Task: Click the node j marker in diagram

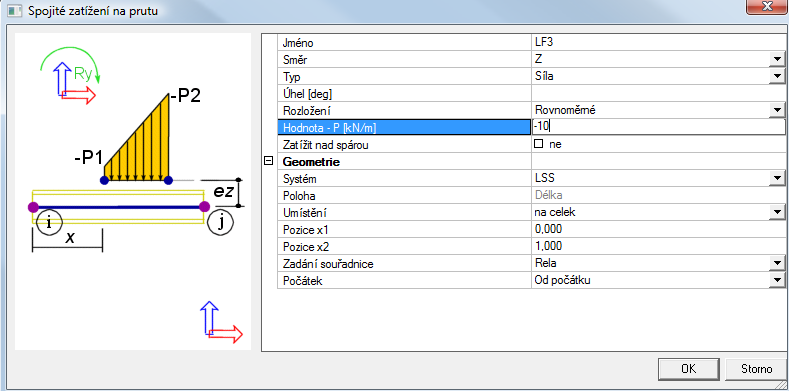Action: coord(221,222)
